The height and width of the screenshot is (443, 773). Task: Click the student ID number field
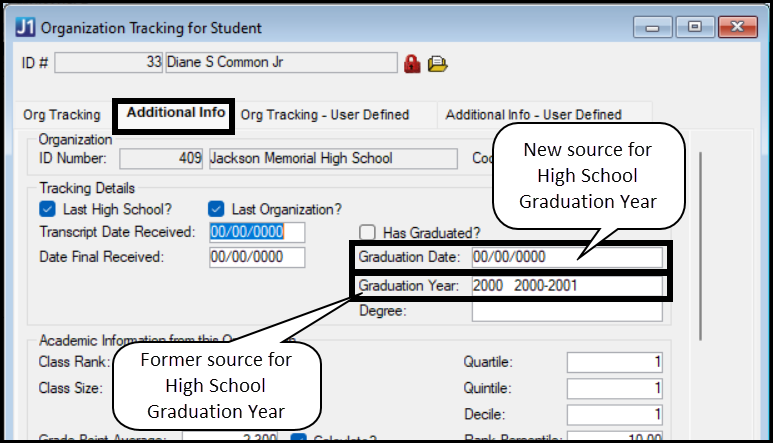tap(108, 63)
